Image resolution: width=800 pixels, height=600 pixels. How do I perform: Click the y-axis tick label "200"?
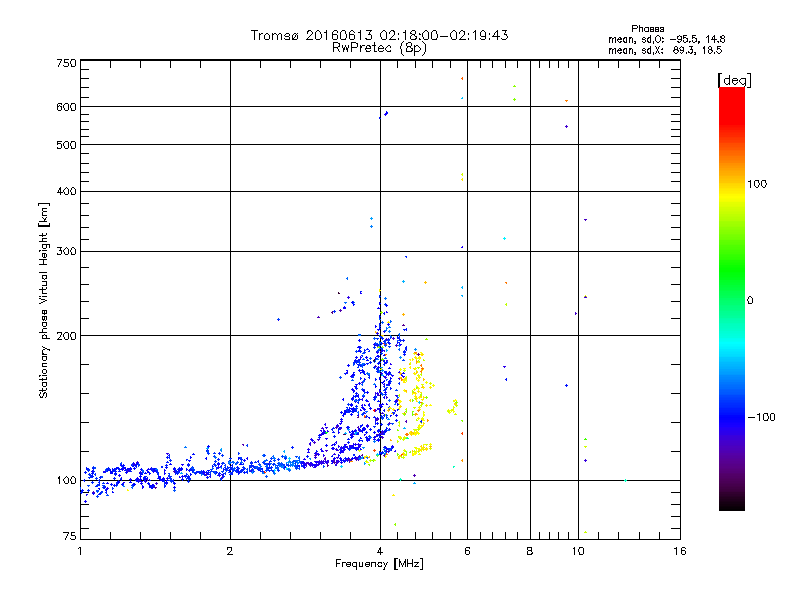(x=66, y=336)
